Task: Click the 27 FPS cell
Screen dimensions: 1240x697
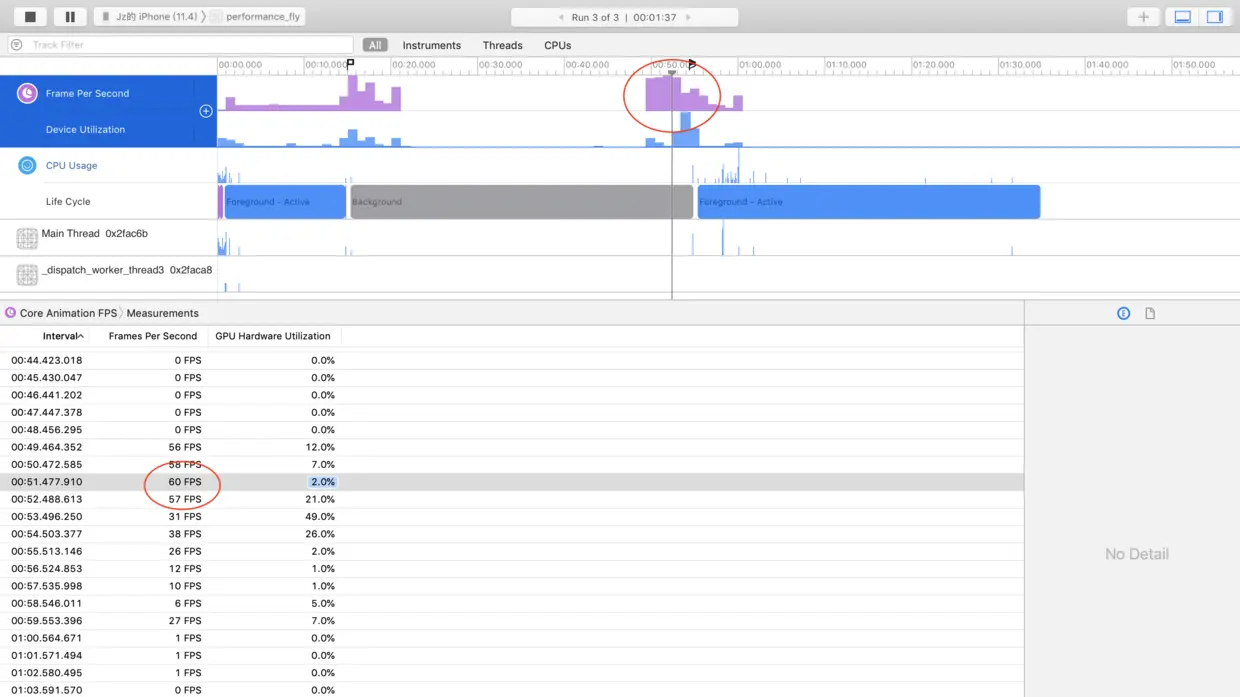Action: coord(185,621)
